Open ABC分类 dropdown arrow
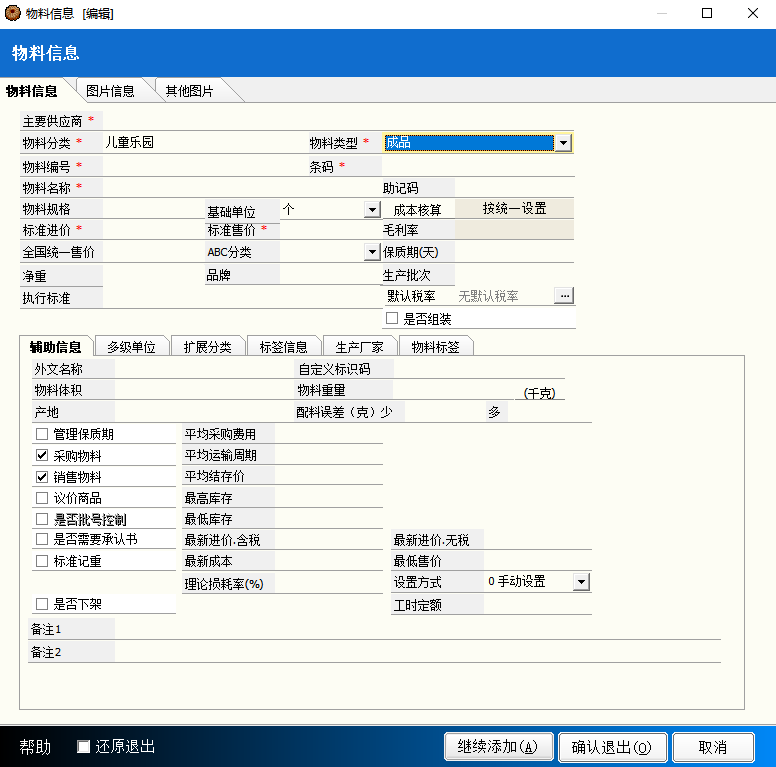776x767 pixels. [x=372, y=252]
